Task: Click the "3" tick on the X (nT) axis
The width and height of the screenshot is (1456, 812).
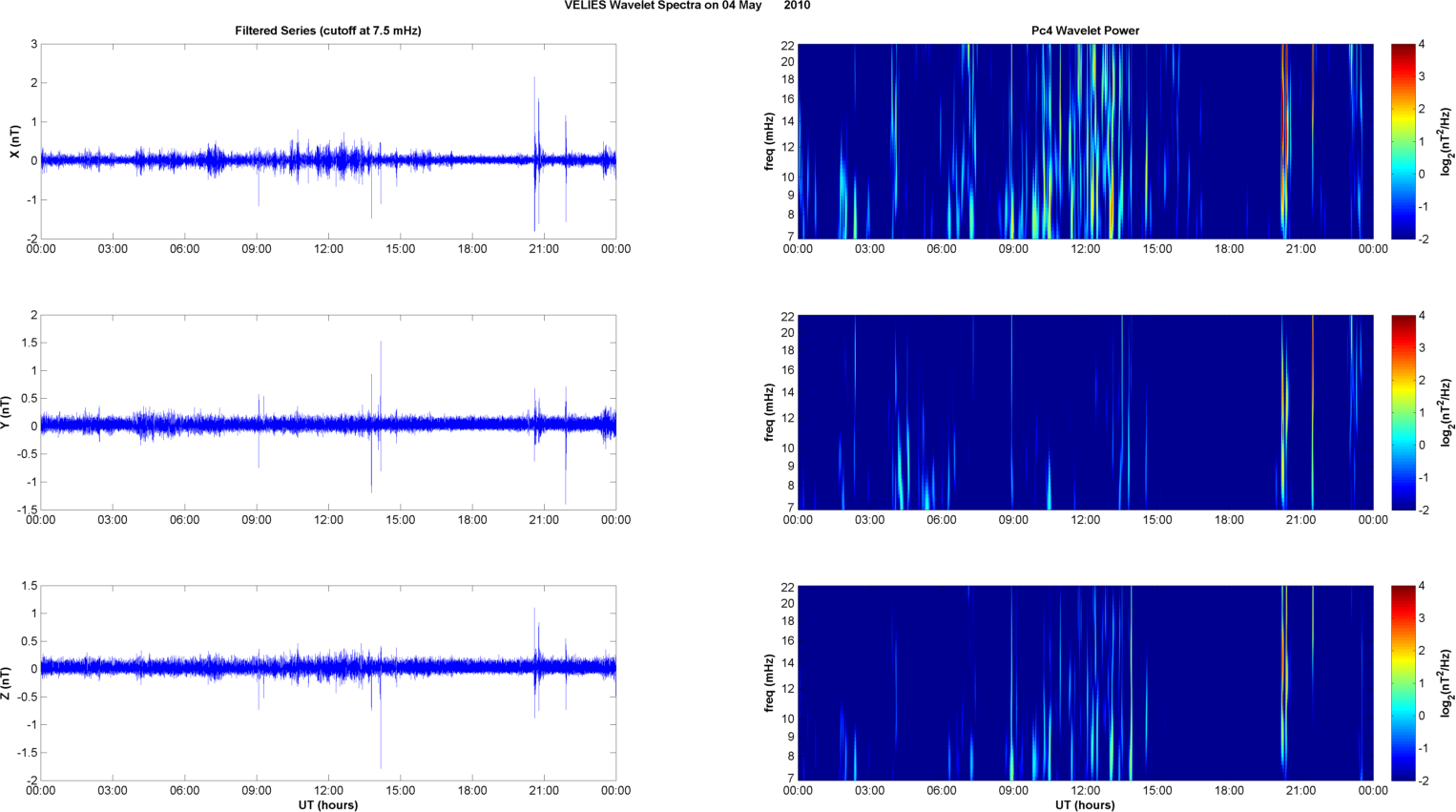Action: (33, 44)
